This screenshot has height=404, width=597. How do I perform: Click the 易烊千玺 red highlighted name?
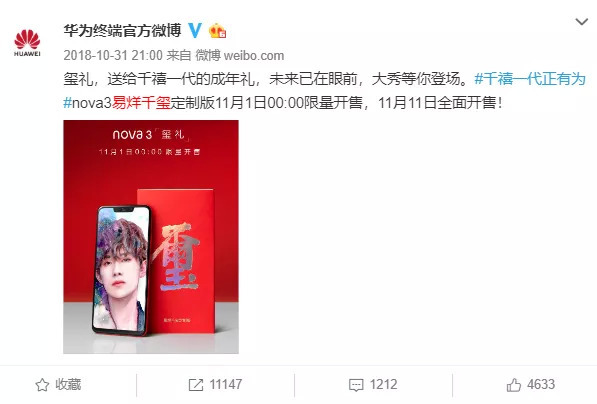(x=141, y=102)
